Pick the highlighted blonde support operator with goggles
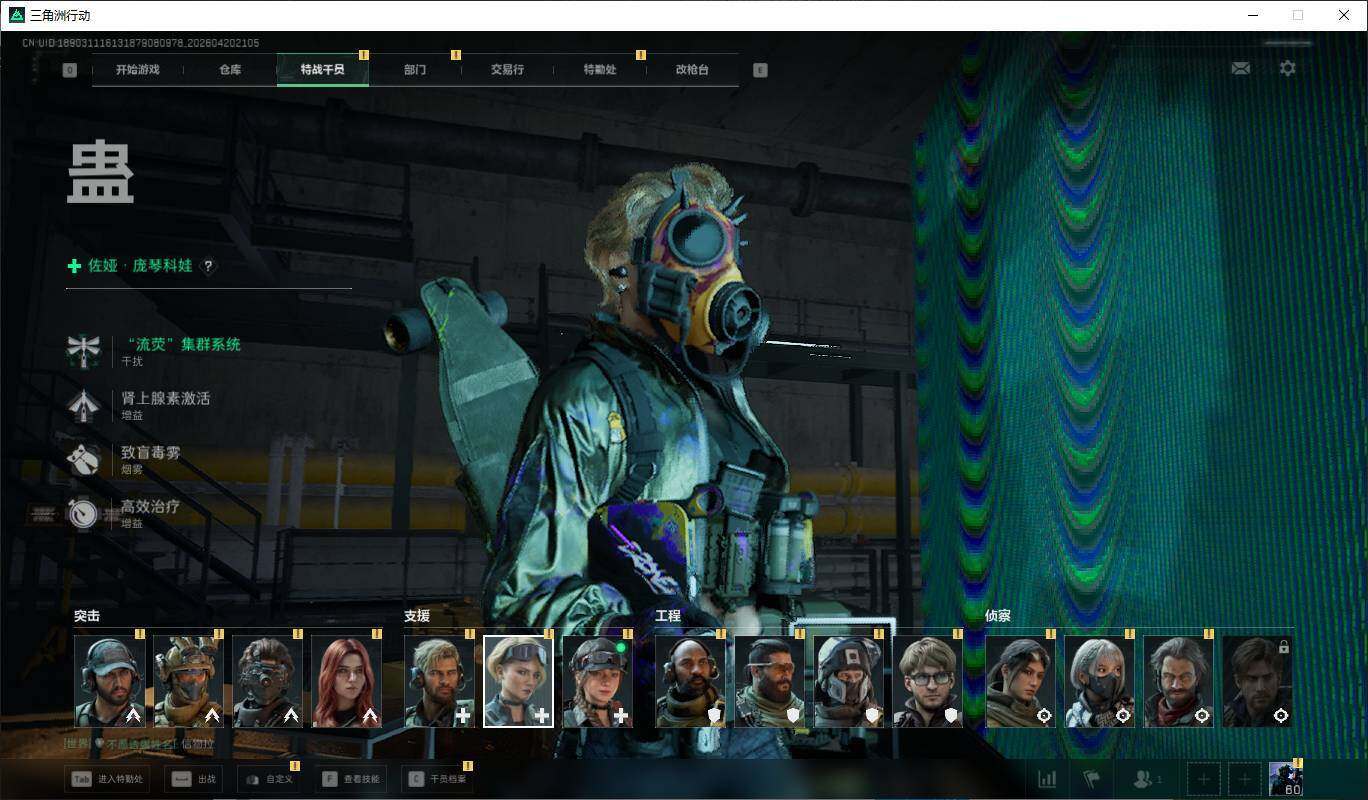This screenshot has height=800, width=1368. click(x=519, y=681)
